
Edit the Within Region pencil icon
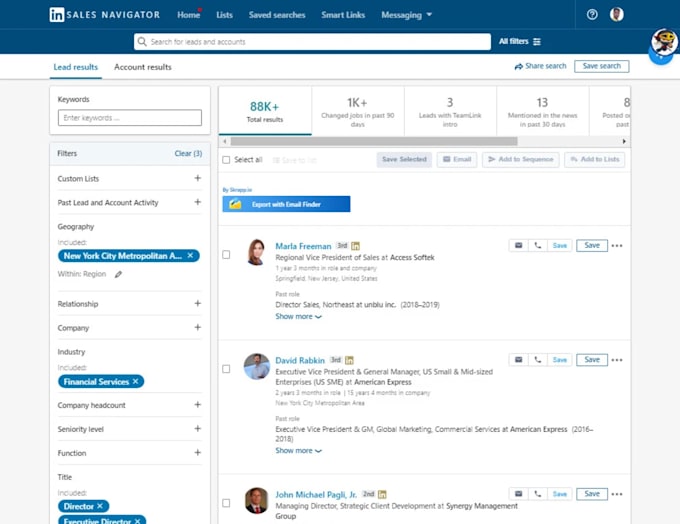coord(118,274)
